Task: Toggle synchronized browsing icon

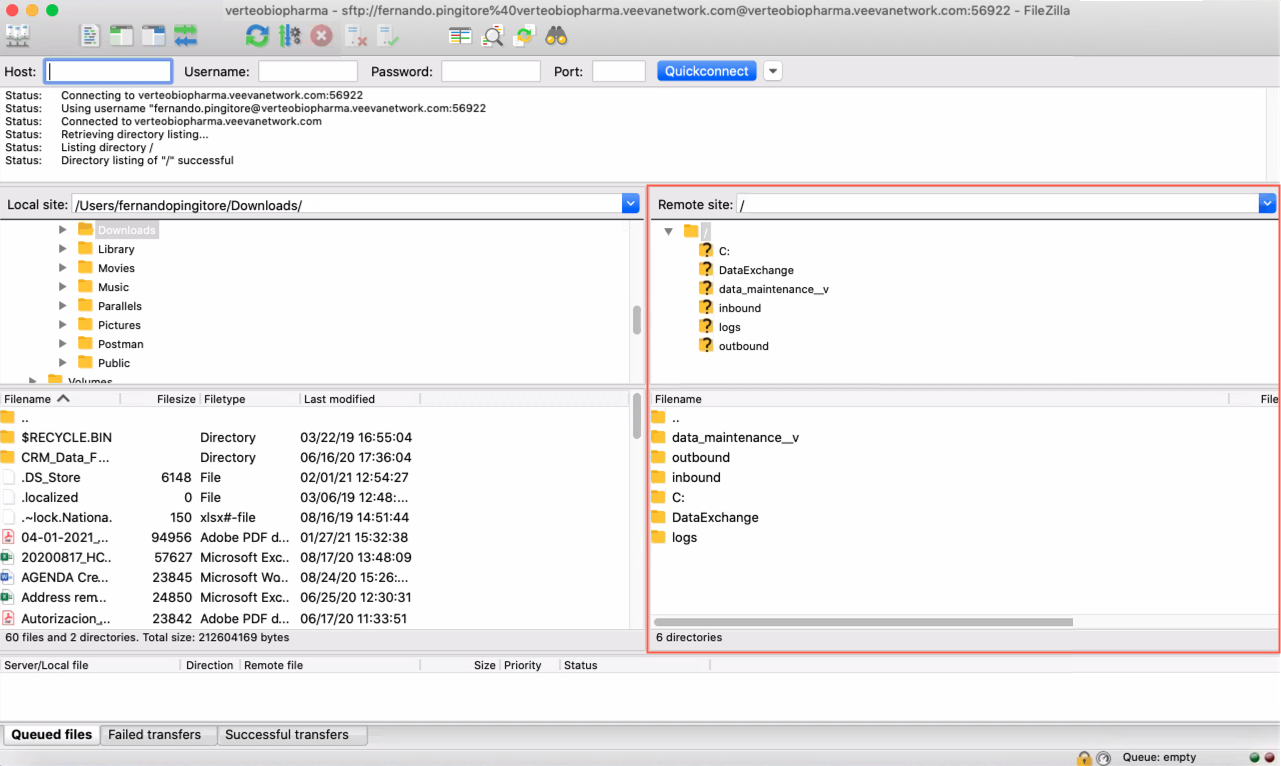Action: tap(524, 36)
